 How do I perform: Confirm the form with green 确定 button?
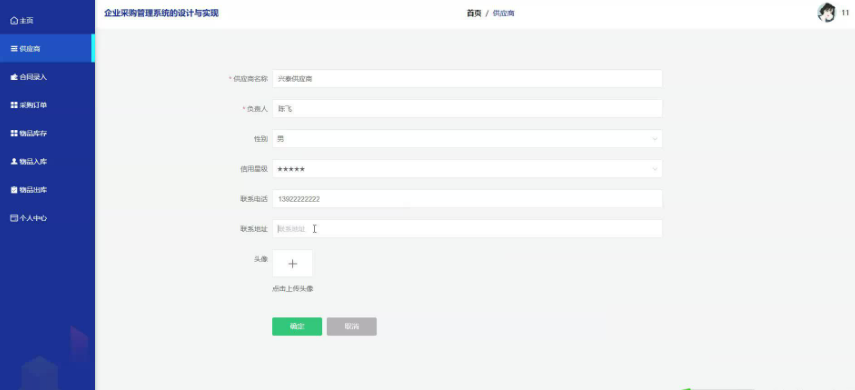(297, 326)
